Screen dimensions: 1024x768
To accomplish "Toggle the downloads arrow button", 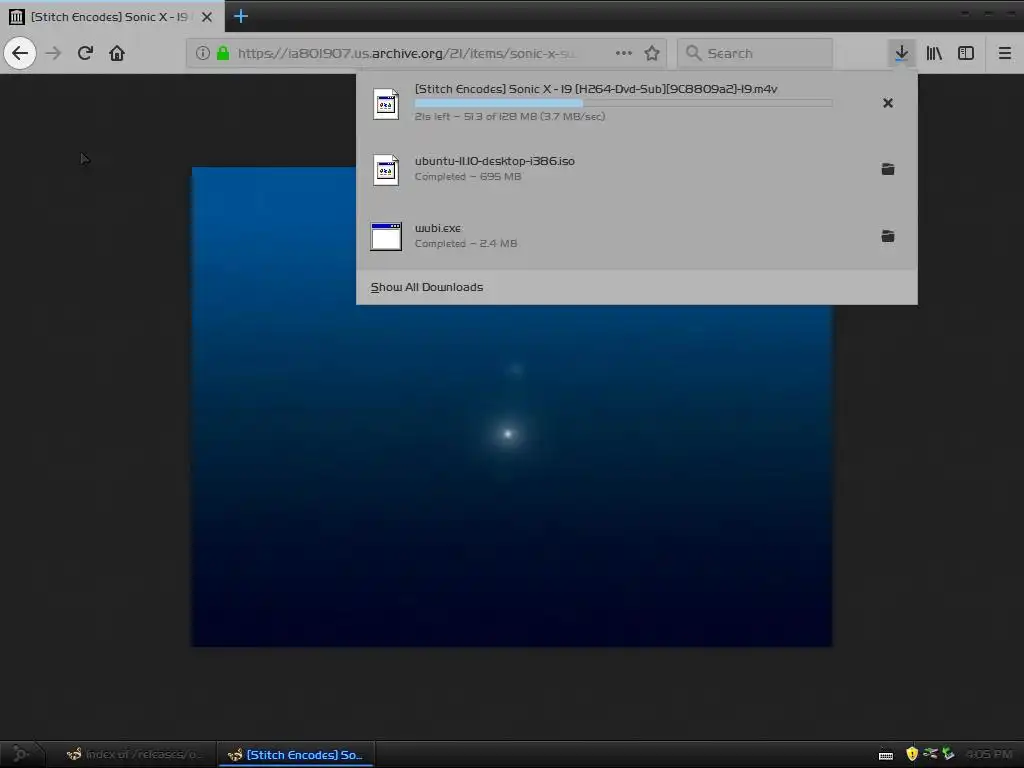I will pyautogui.click(x=901, y=53).
